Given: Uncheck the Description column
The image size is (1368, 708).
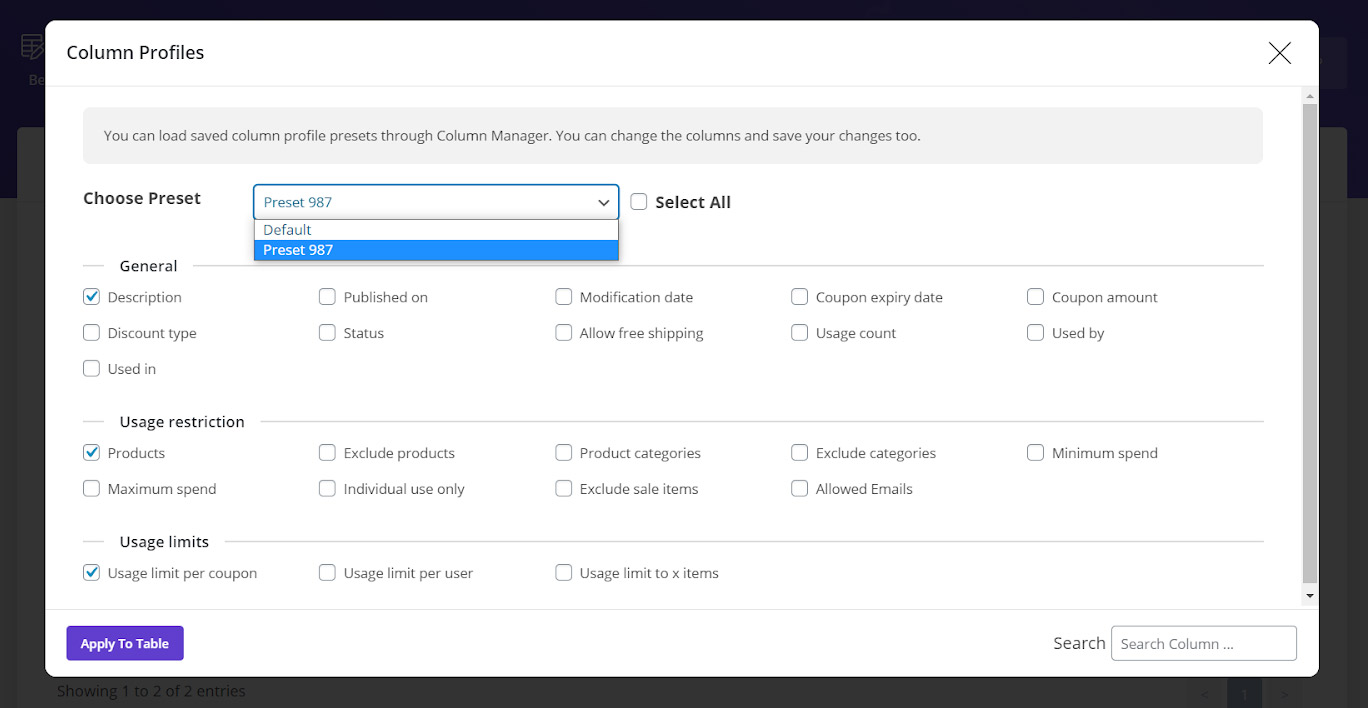Looking at the screenshot, I should 91,297.
